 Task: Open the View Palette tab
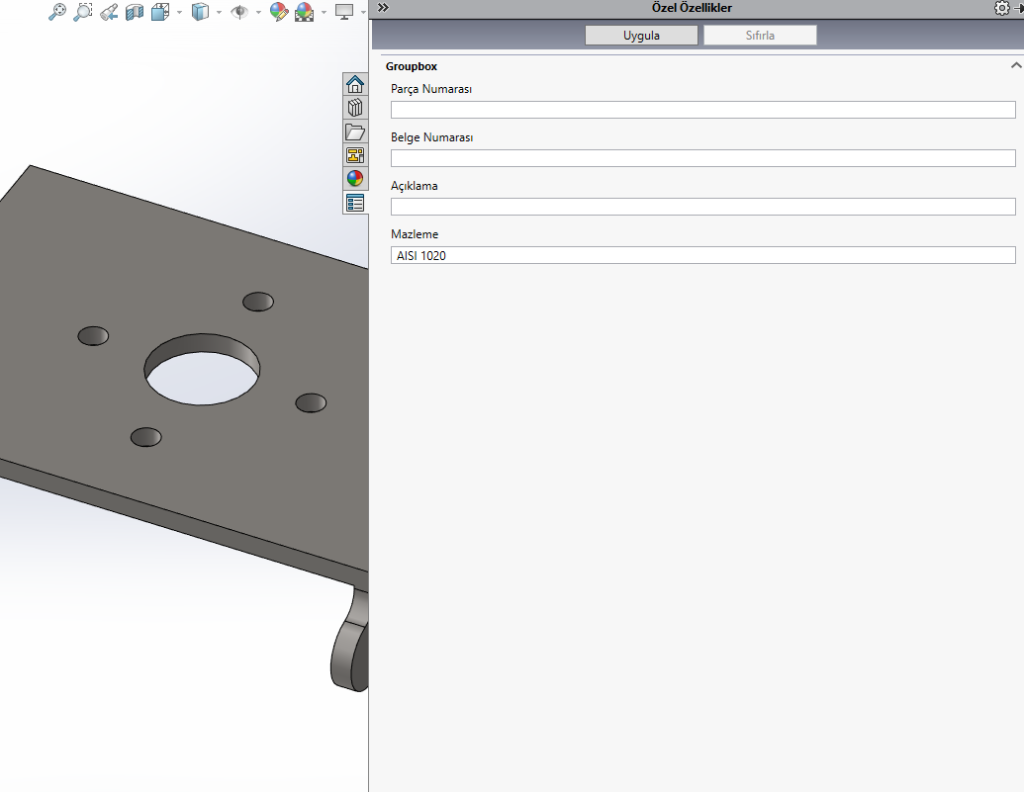[x=355, y=155]
